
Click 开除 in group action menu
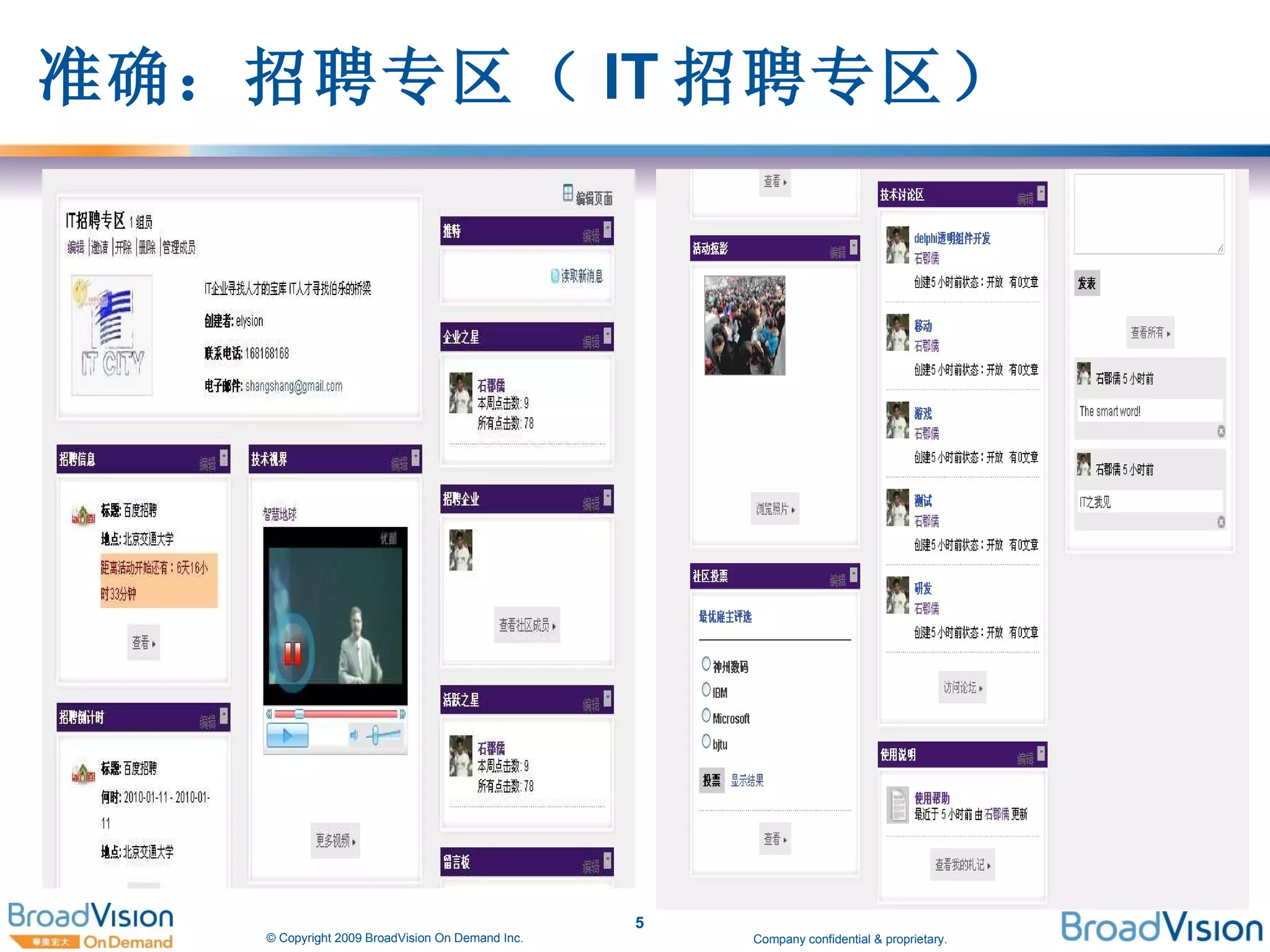pos(123,247)
